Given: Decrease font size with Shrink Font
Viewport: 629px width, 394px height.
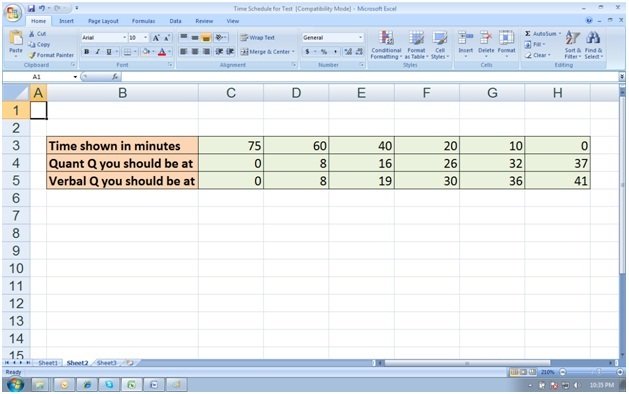Looking at the screenshot, I should [x=167, y=38].
